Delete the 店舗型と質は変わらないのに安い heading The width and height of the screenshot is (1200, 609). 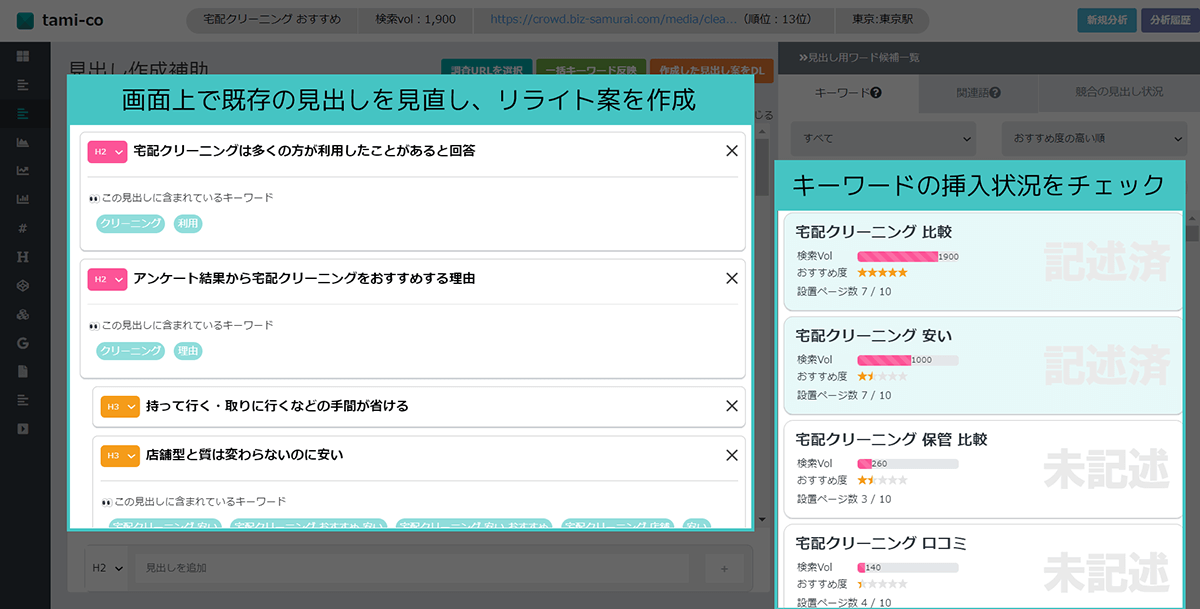[731, 455]
